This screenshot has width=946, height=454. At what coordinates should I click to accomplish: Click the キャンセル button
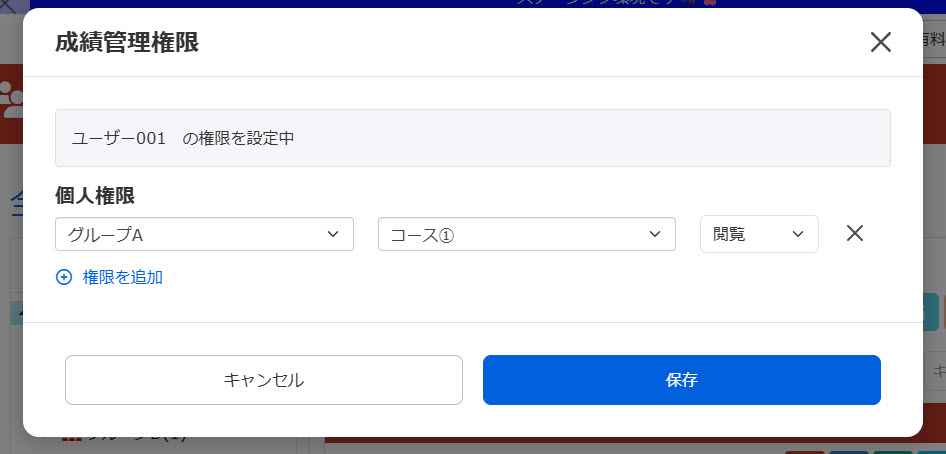pyautogui.click(x=264, y=380)
